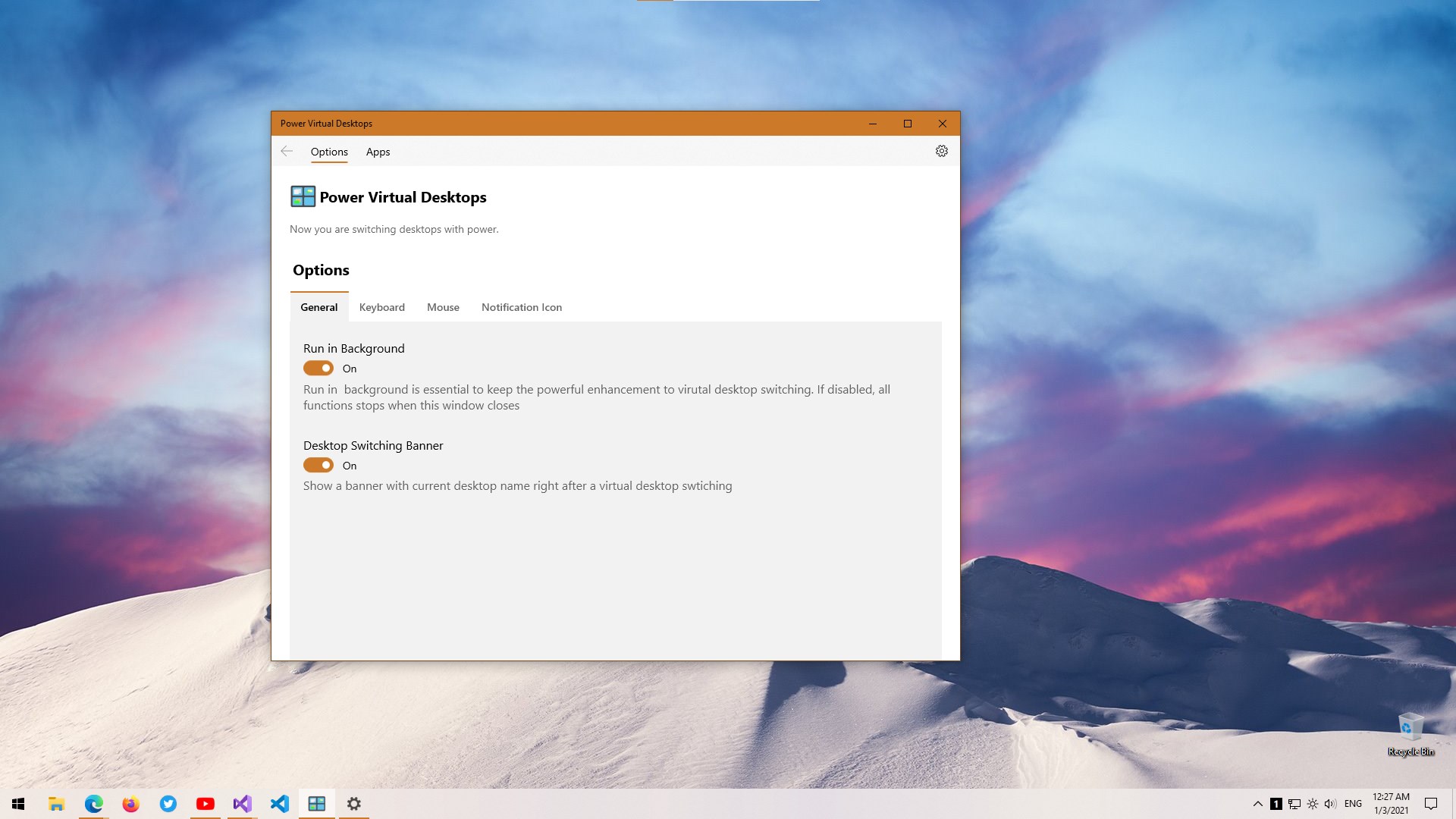This screenshot has width=1456, height=819.
Task: Switch to the Keyboard options tab
Action: pyautogui.click(x=381, y=307)
